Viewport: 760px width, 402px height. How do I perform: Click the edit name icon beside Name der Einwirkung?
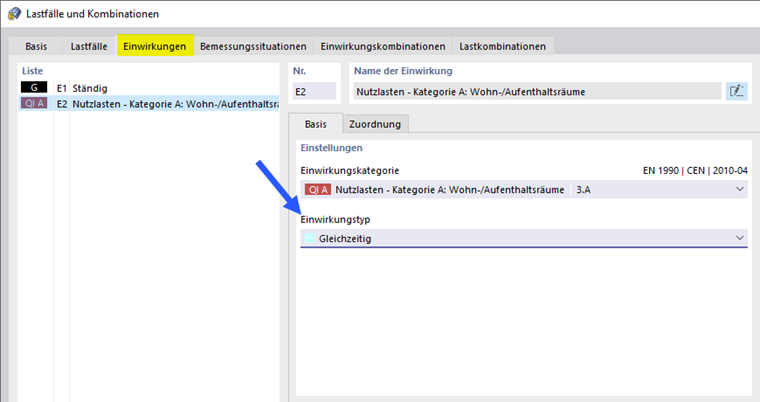(736, 91)
